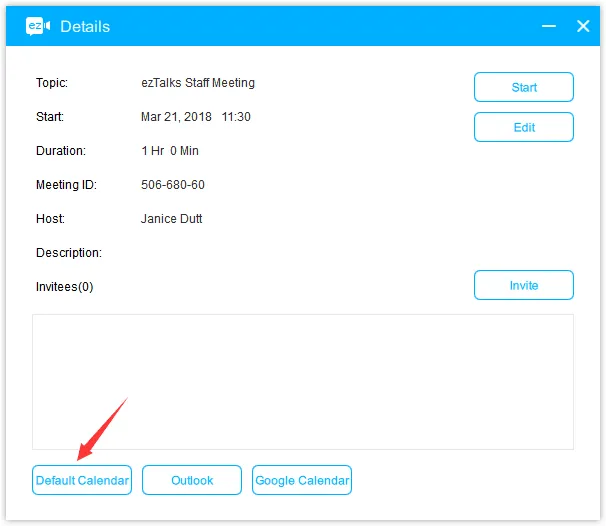
Task: Click the ezTalks logo icon
Action: click(38, 26)
